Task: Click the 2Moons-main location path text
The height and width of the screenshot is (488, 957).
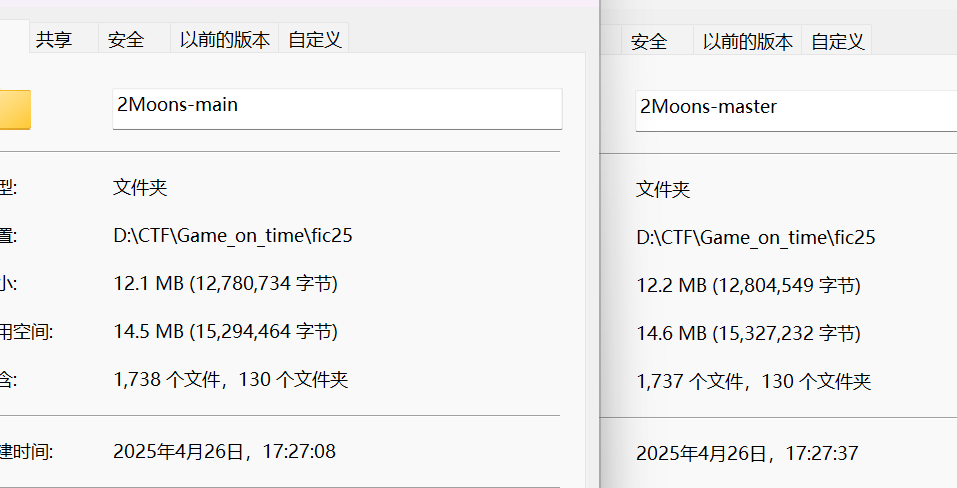Action: tap(233, 236)
